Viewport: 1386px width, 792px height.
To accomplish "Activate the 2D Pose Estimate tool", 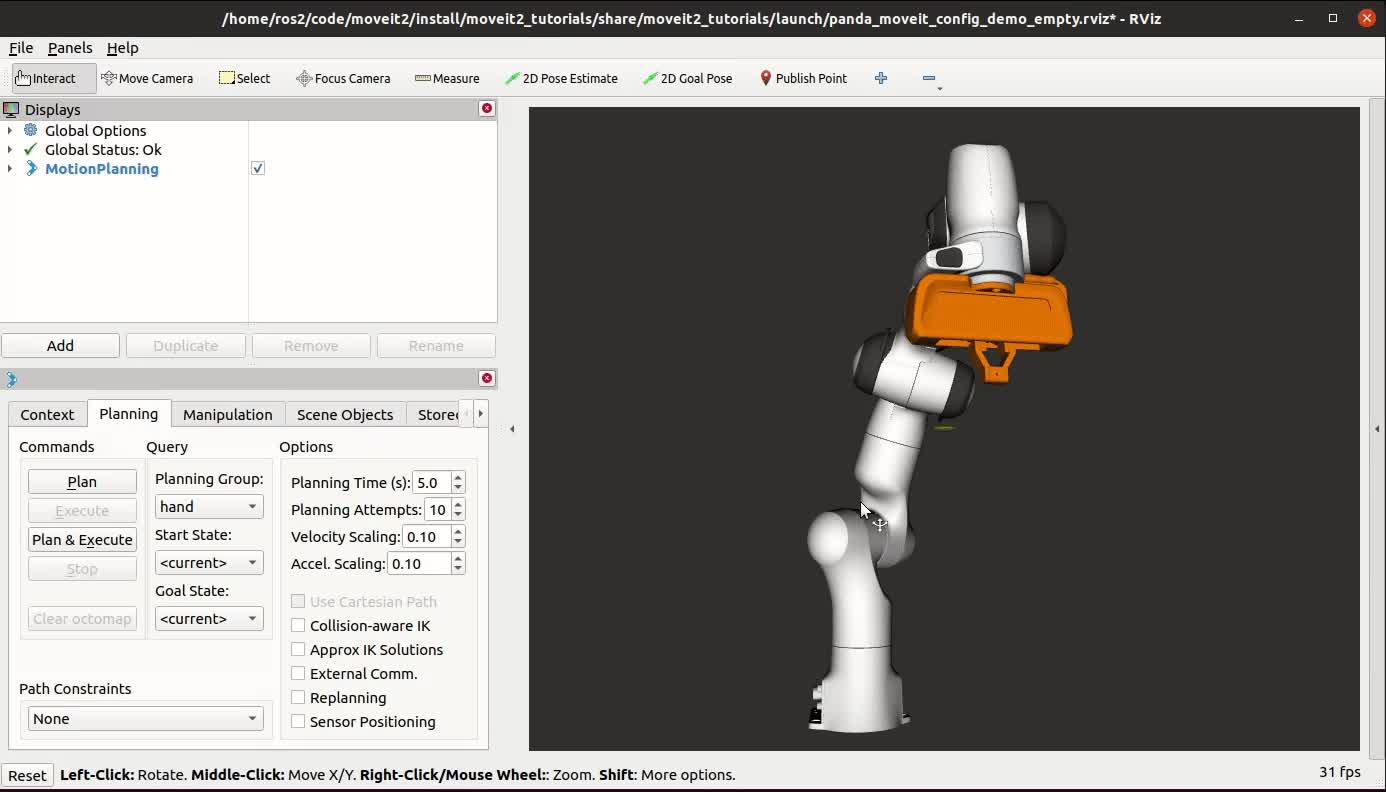I will click(561, 78).
